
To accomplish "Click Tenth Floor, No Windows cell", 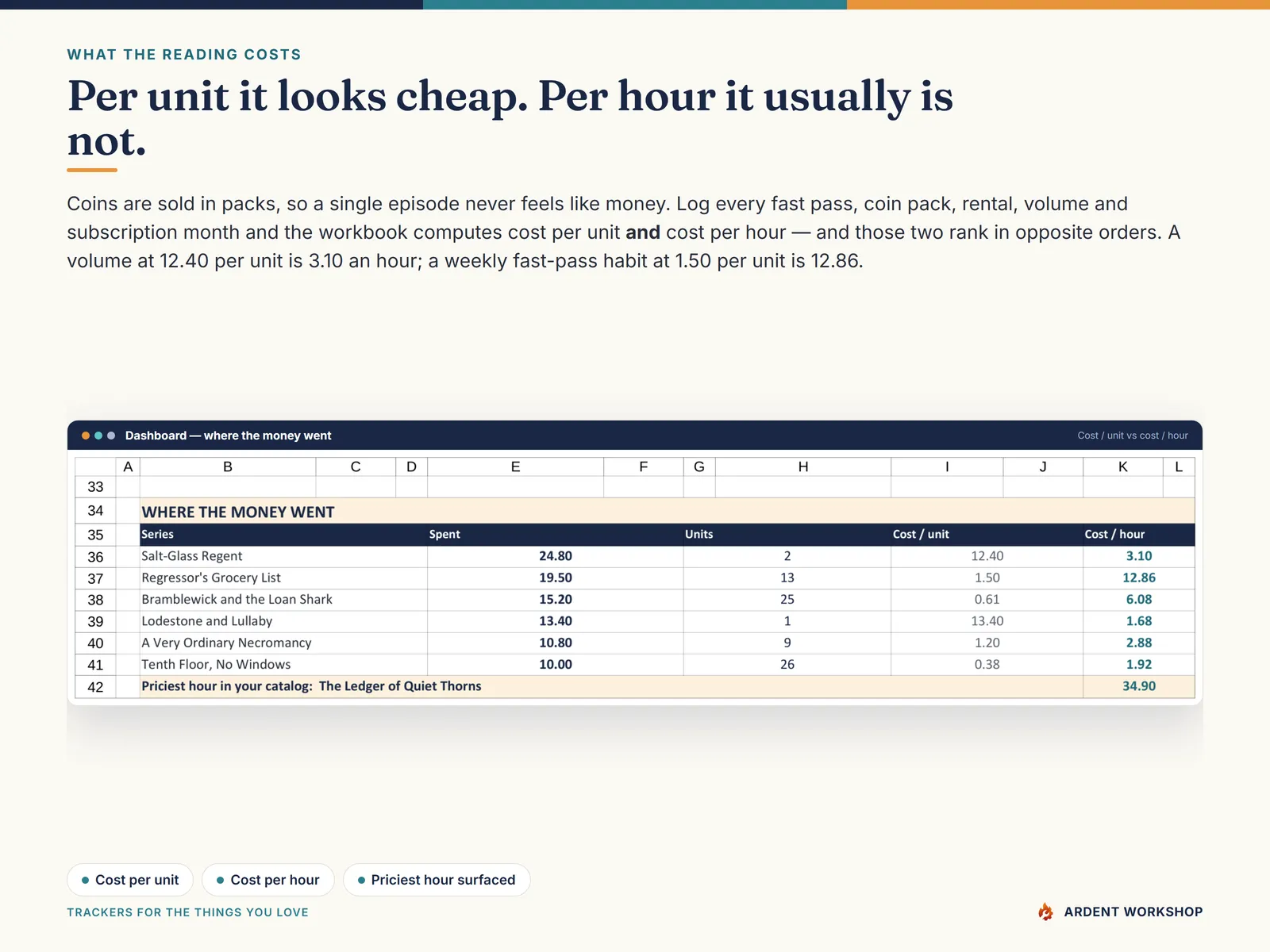I will point(283,664).
